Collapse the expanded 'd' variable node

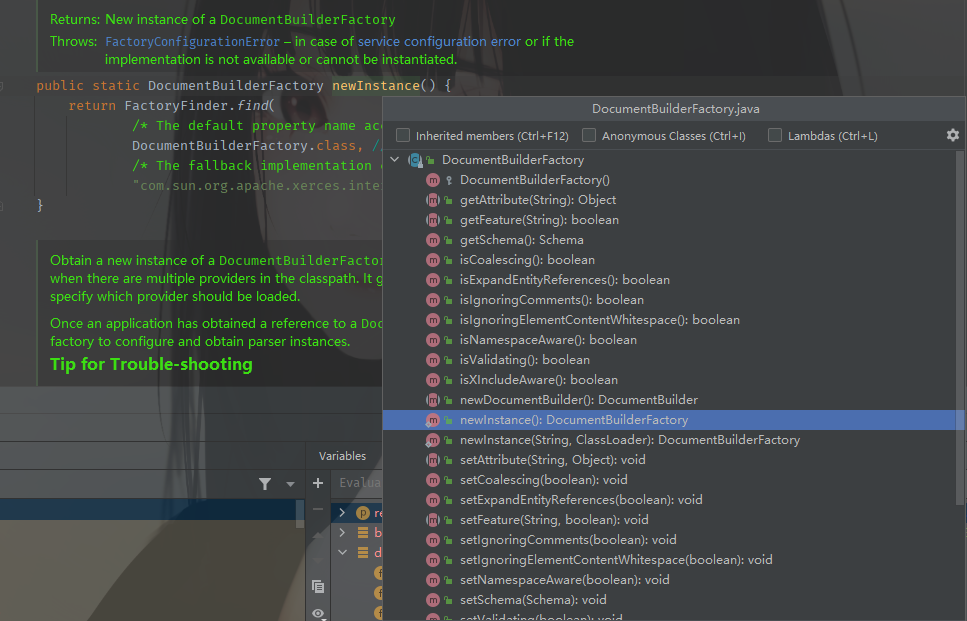pos(342,552)
